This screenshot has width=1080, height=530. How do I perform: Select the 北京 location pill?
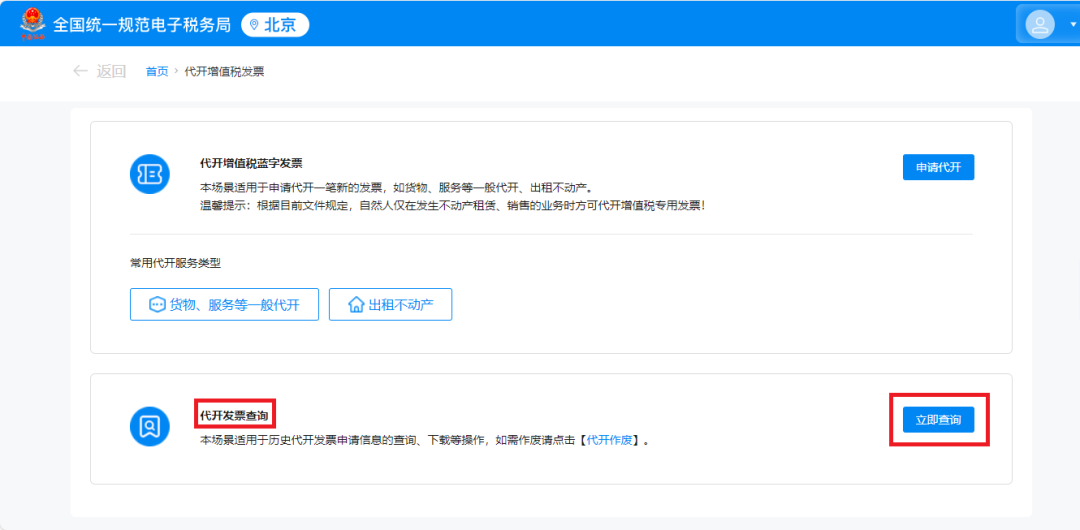276,25
